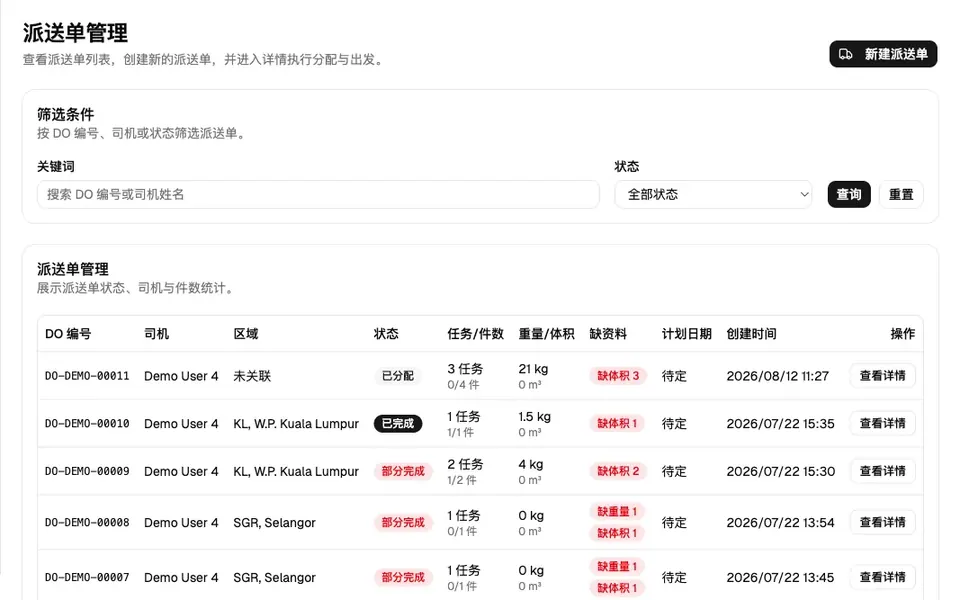This screenshot has height=600, width=960.
Task: Click the 查询 button
Action: tap(849, 195)
